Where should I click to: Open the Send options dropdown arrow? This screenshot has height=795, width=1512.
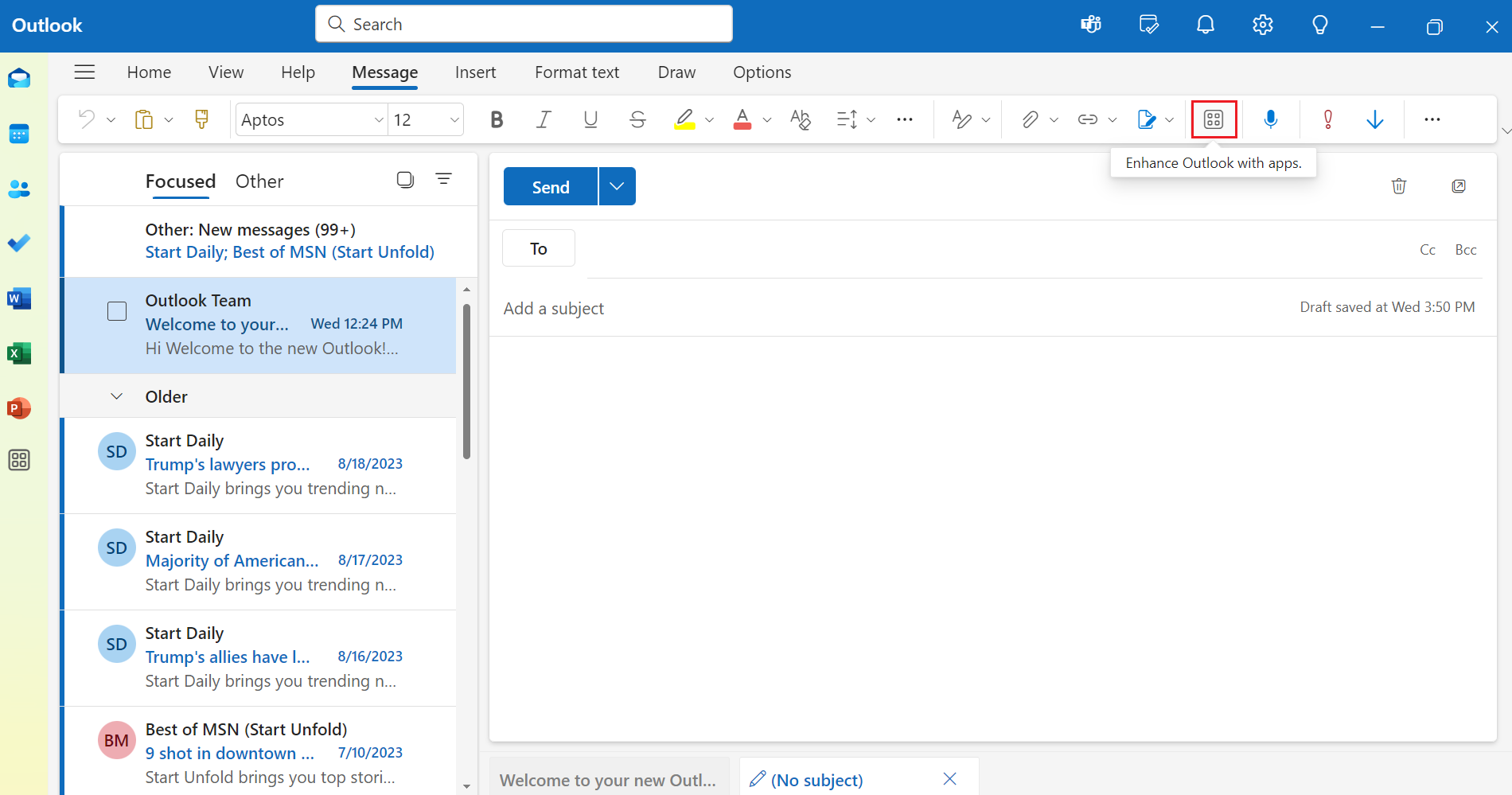click(x=618, y=186)
